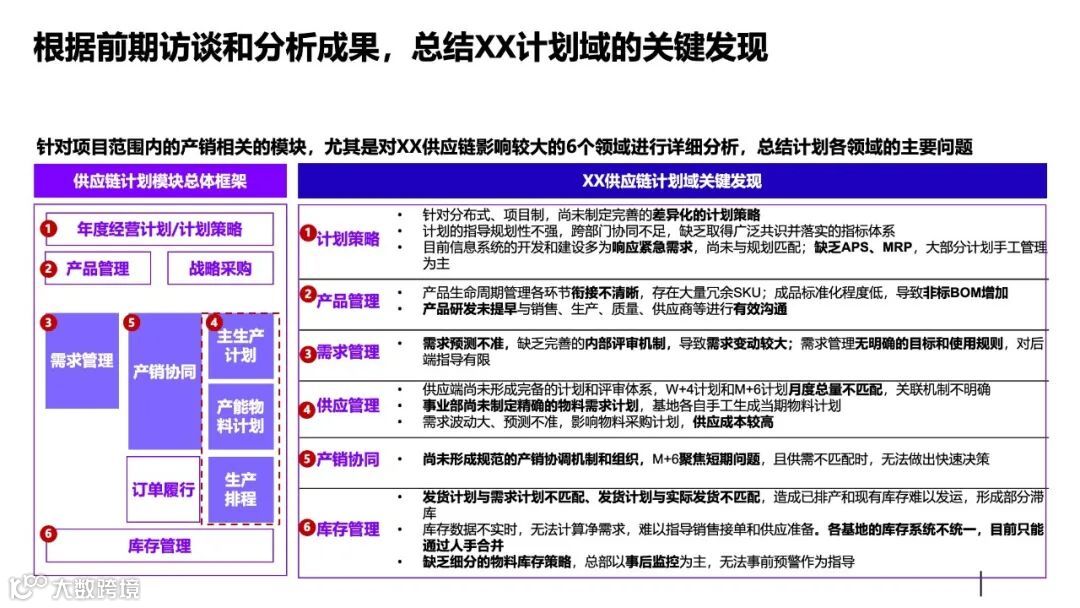Click bullet text 事业部尚未制定精确的物料需求计划

coord(632,406)
